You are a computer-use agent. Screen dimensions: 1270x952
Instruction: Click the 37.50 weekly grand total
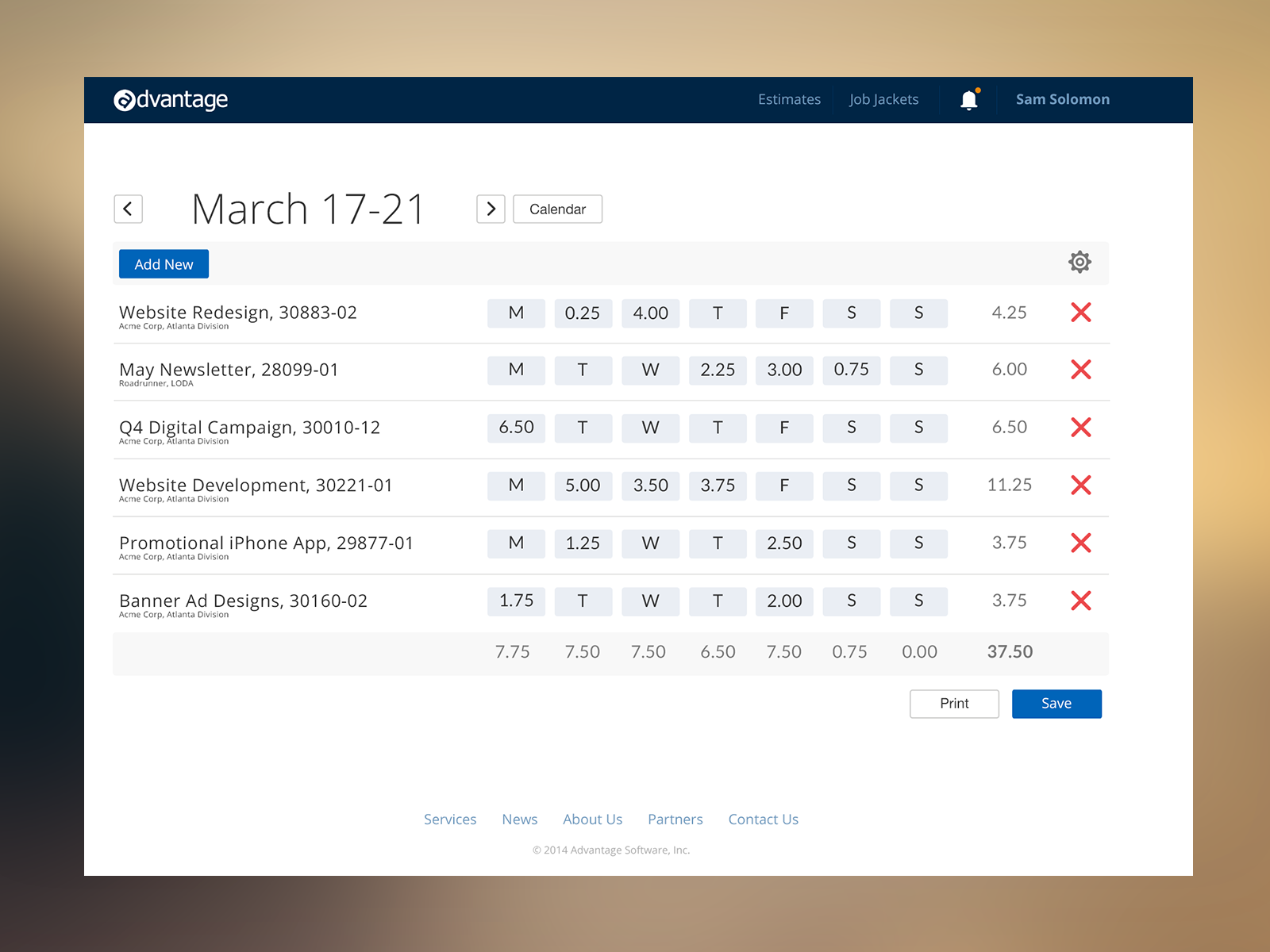pos(1010,652)
